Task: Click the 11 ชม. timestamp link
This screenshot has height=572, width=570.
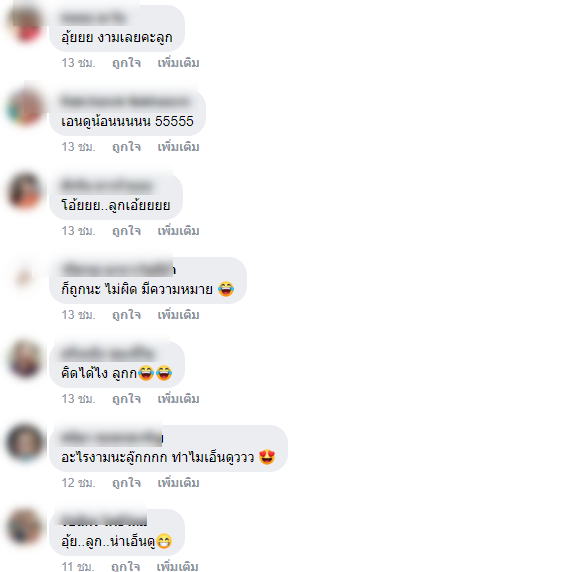Action: click(78, 567)
